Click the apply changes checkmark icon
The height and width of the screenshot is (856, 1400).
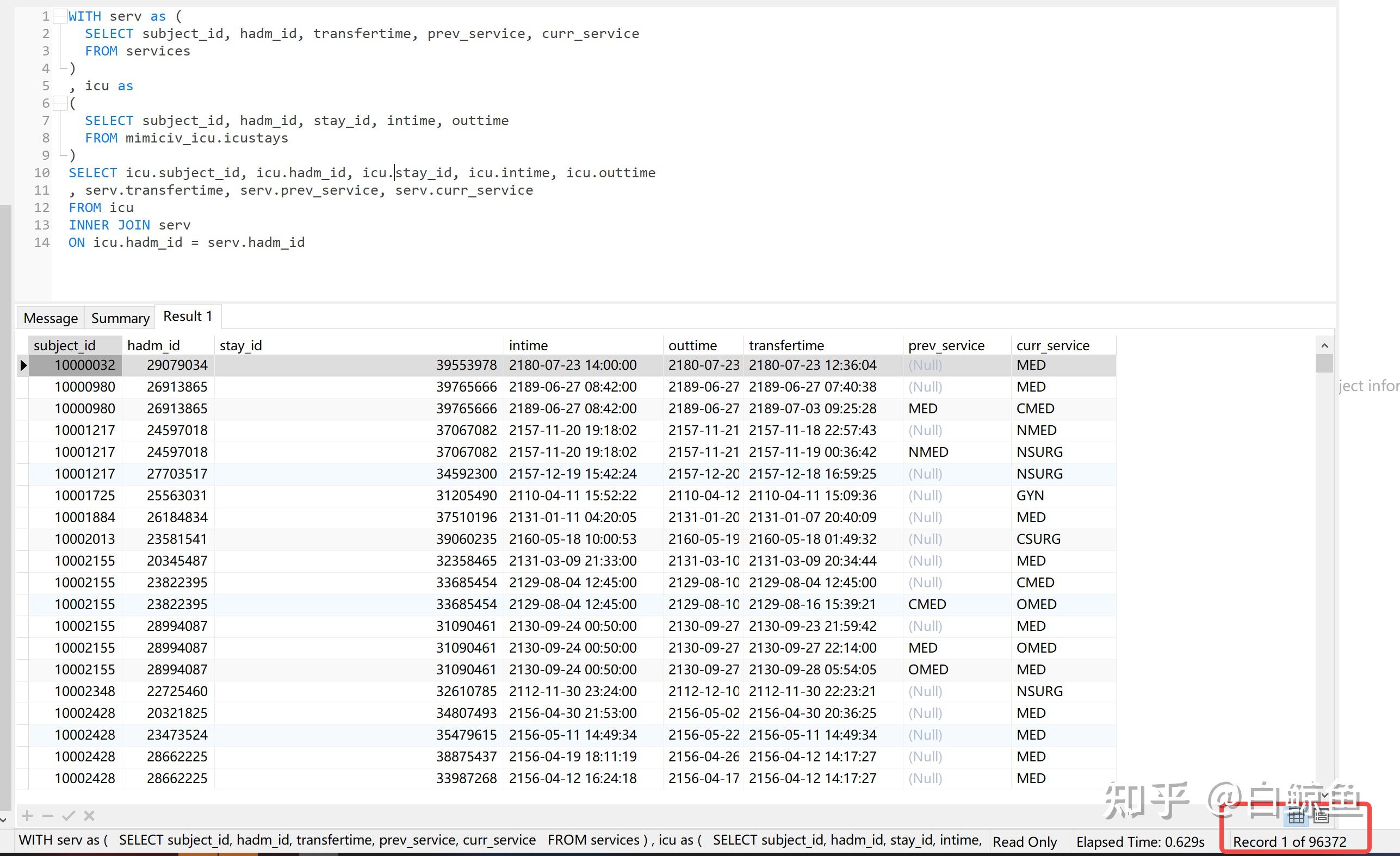tap(69, 816)
